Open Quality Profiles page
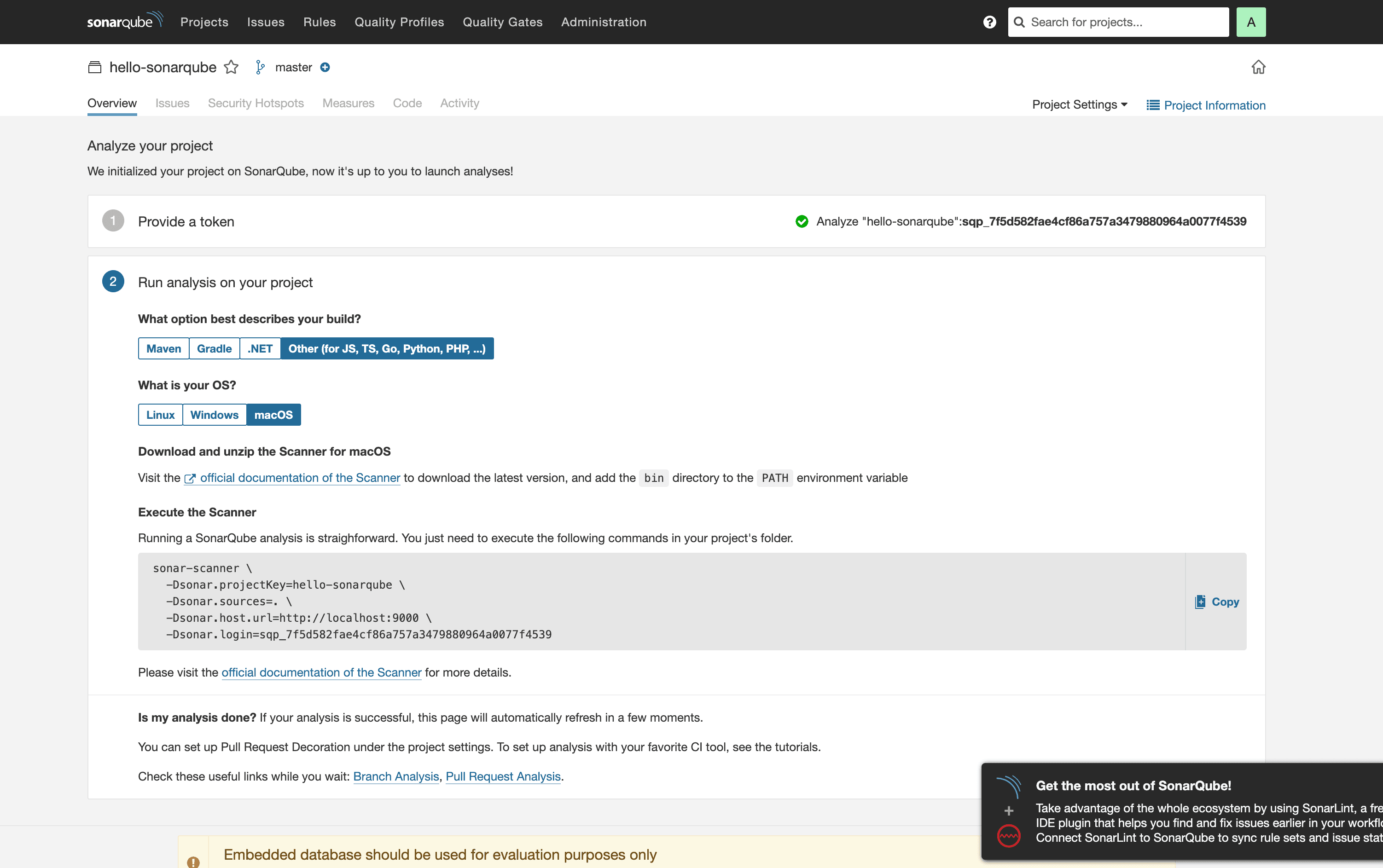This screenshot has width=1383, height=868. pos(399,22)
